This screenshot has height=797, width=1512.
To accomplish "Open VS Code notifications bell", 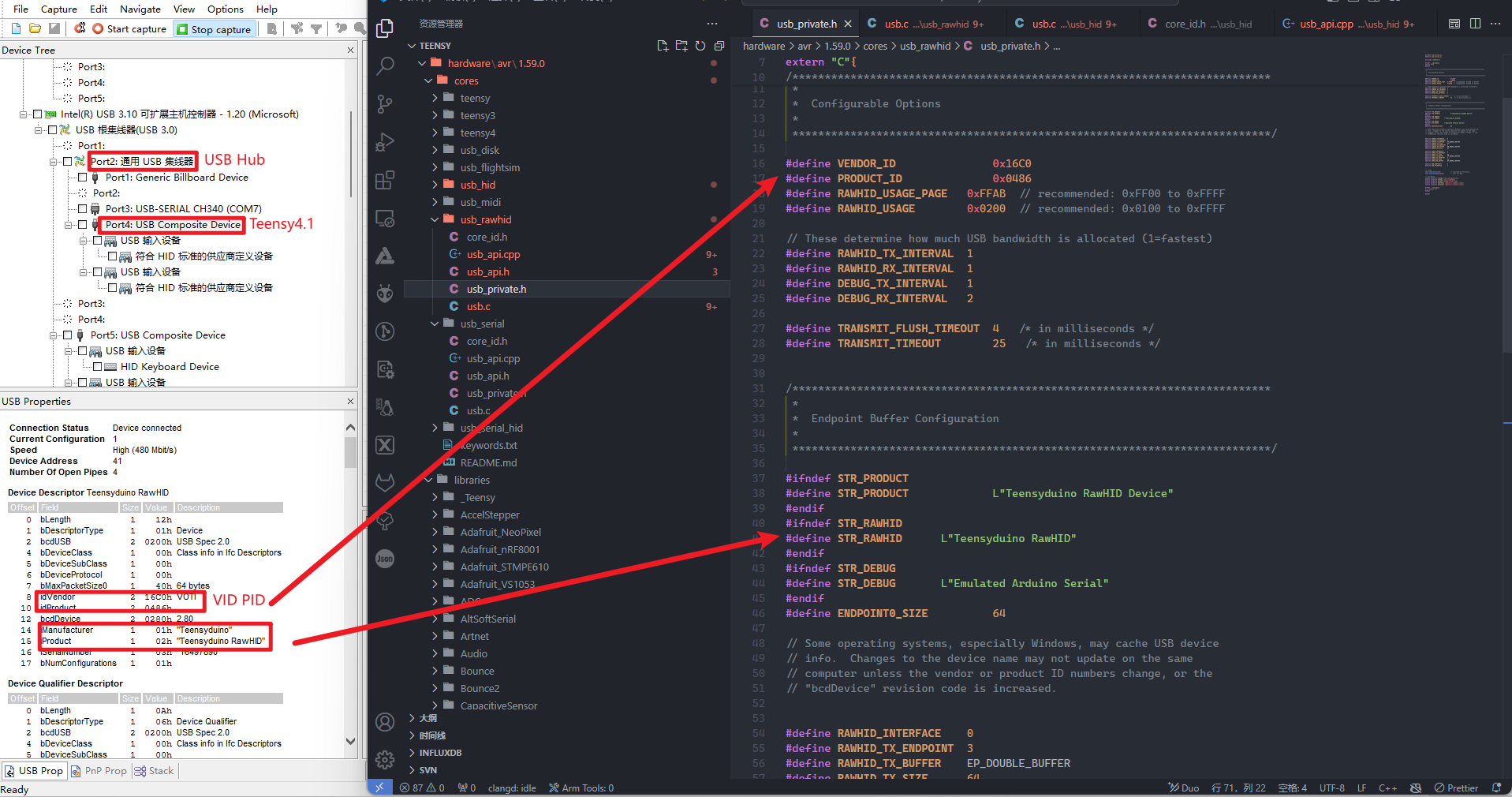I will click(x=1497, y=788).
